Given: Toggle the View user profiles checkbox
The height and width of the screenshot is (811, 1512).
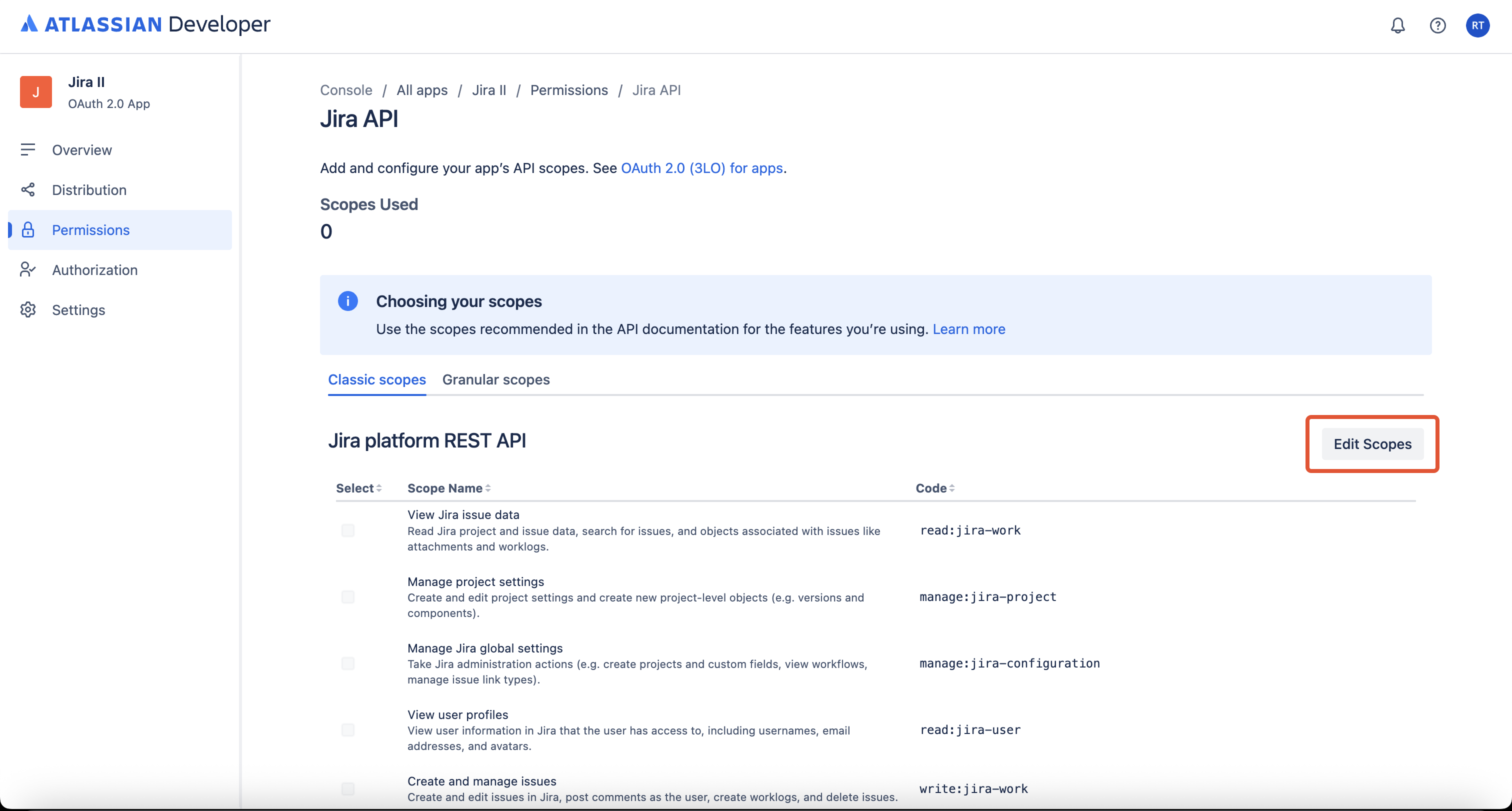Looking at the screenshot, I should pyautogui.click(x=348, y=730).
